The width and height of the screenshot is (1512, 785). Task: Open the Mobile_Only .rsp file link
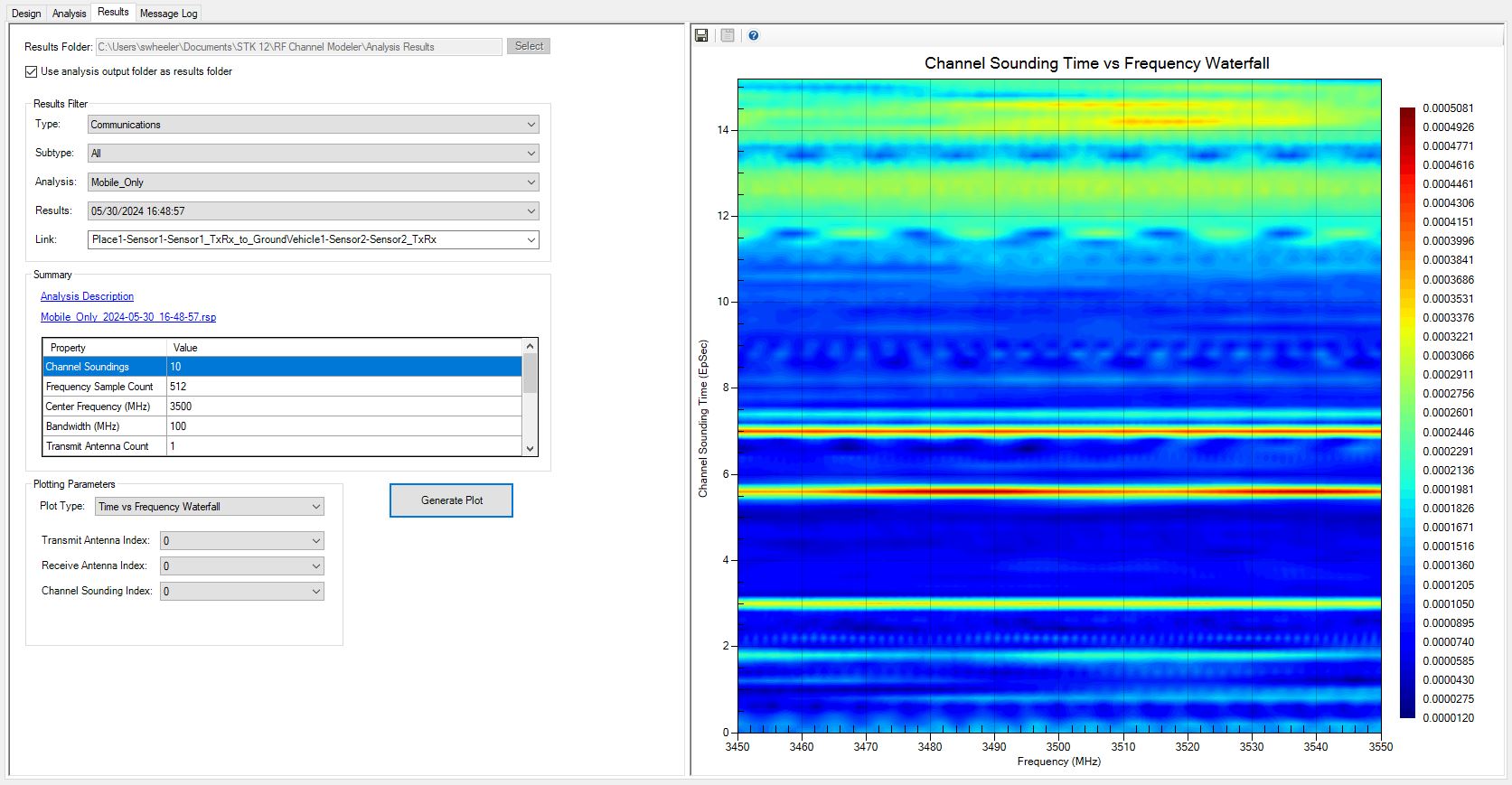click(x=128, y=317)
